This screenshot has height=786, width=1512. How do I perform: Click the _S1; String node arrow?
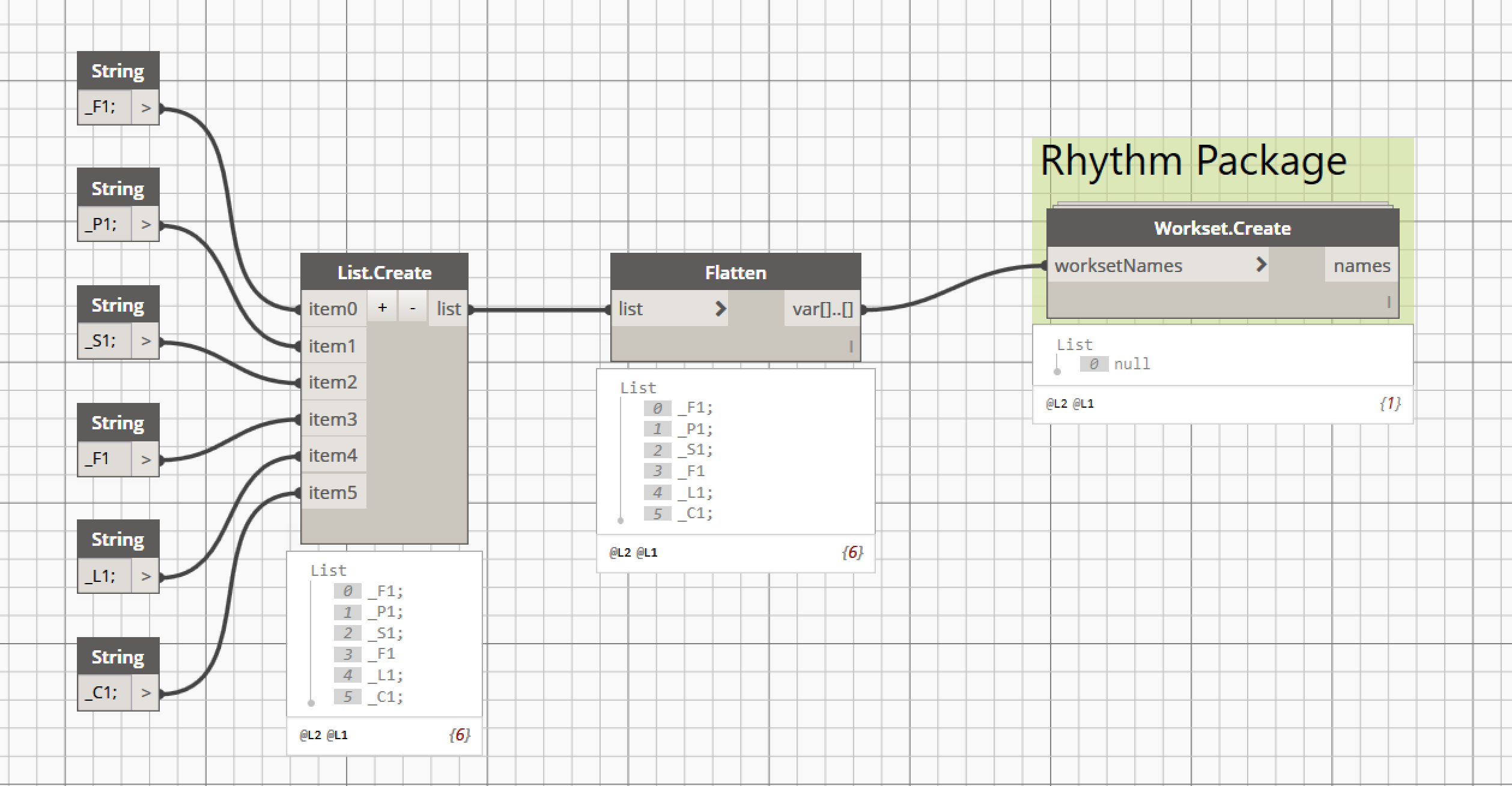coord(145,341)
